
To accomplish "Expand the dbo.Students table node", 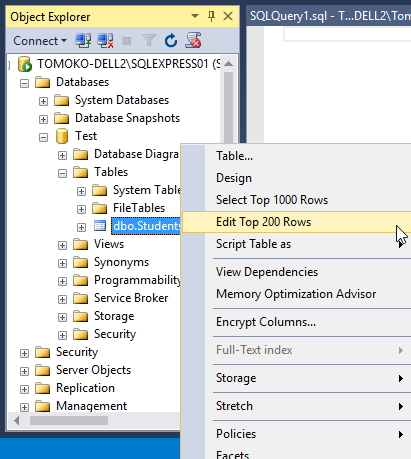I will 81,227.
